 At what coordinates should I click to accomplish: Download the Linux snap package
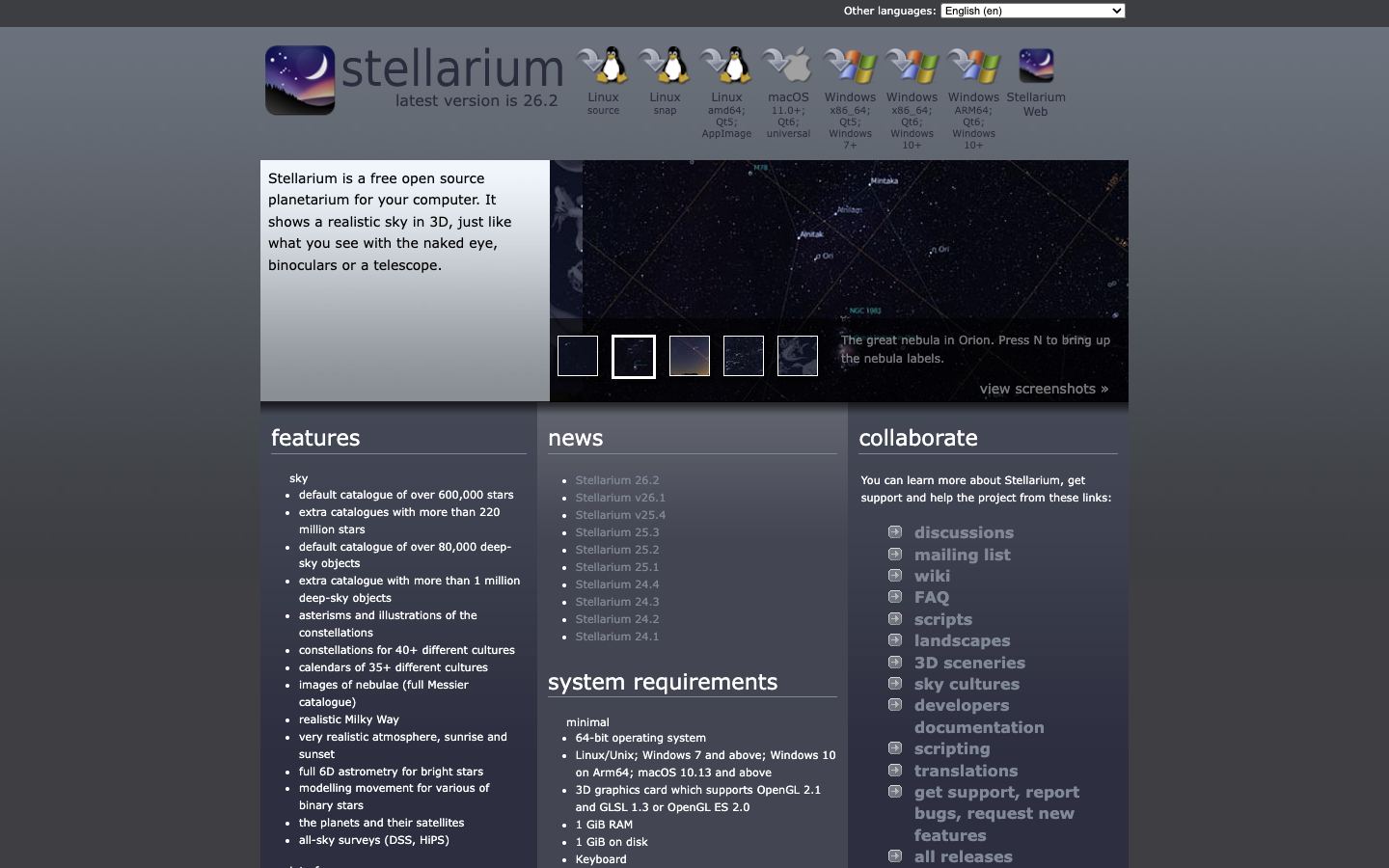point(665,81)
